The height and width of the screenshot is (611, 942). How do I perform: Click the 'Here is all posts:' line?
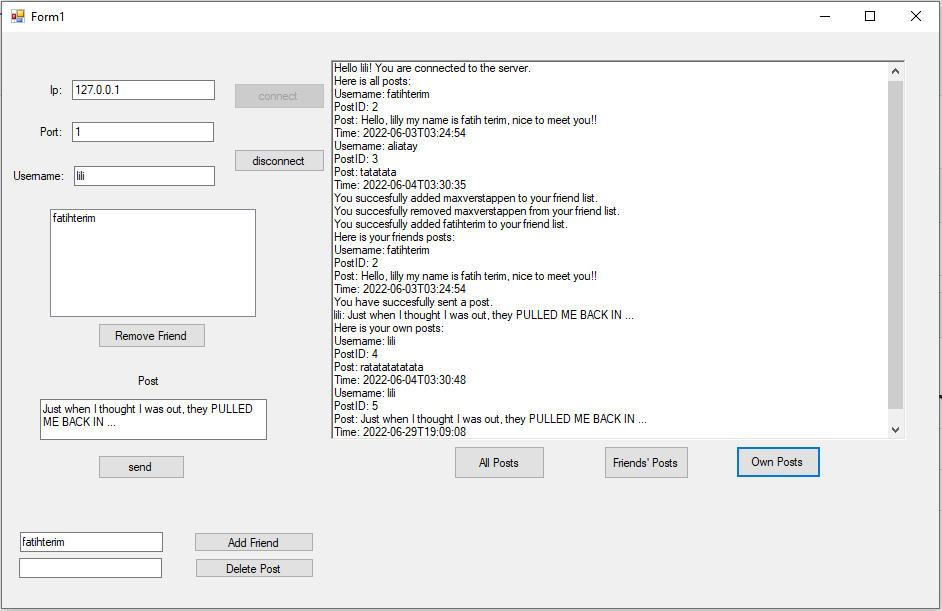[372, 81]
